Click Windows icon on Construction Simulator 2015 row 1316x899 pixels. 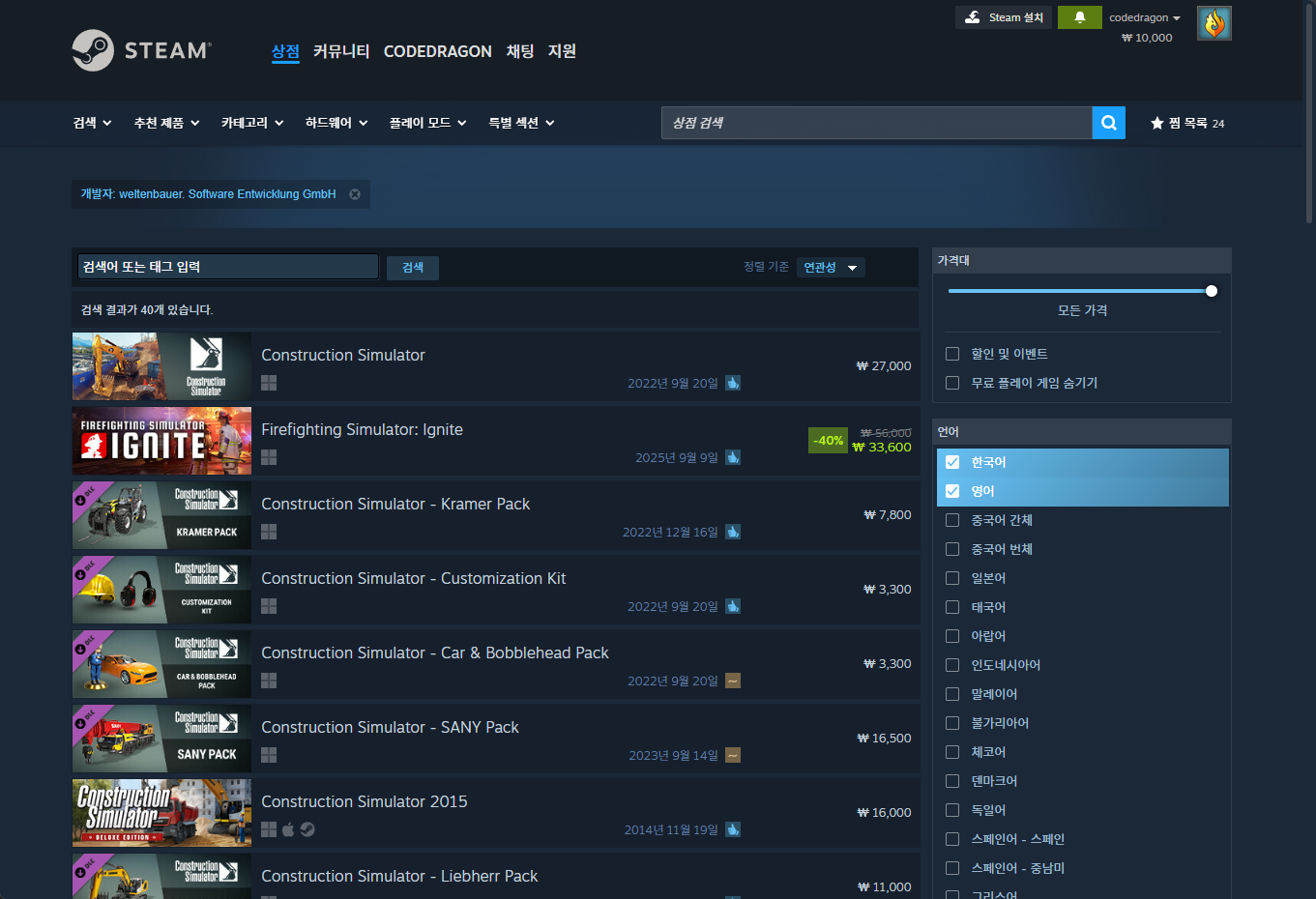tap(269, 829)
